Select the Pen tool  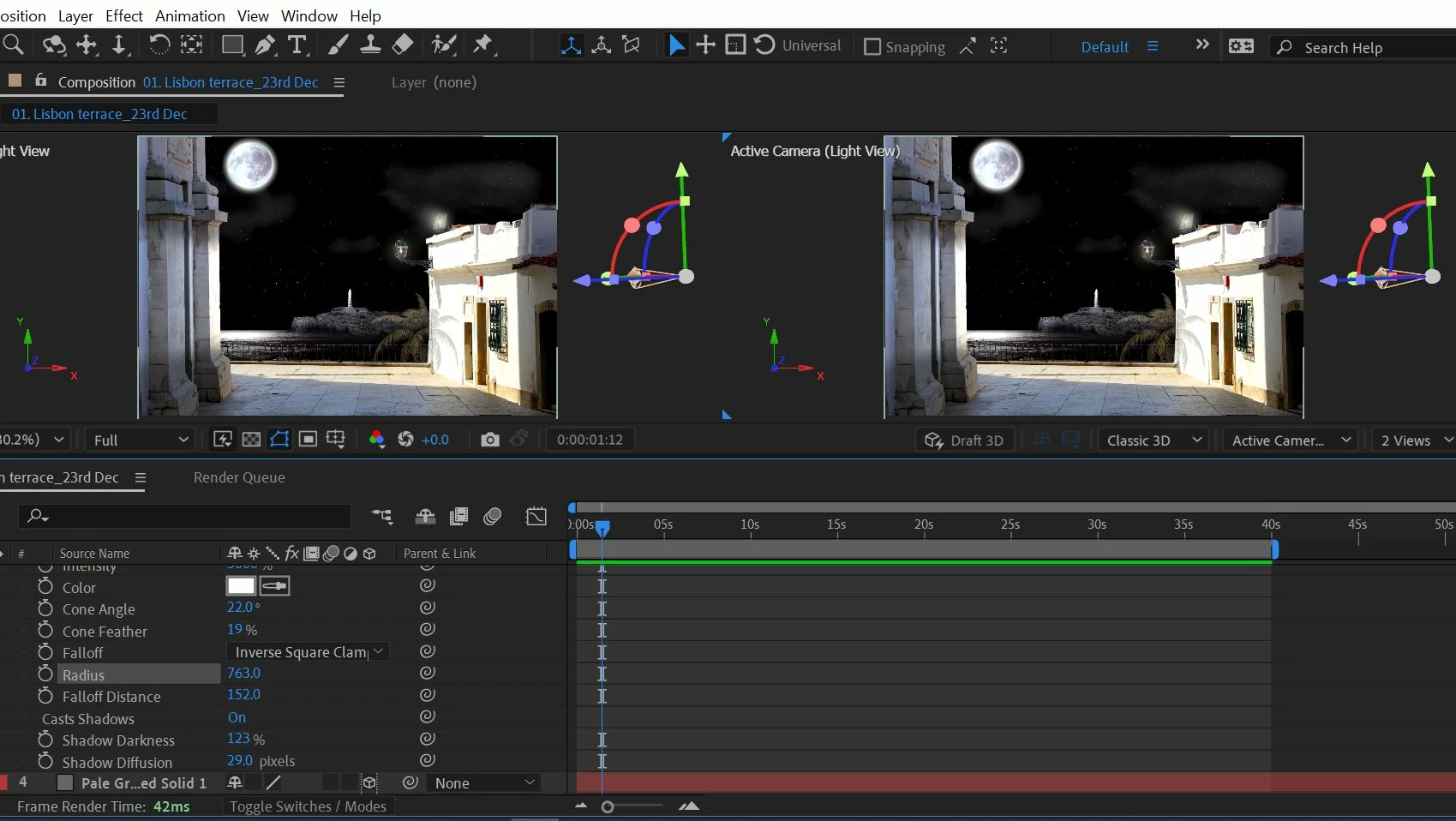click(x=266, y=45)
